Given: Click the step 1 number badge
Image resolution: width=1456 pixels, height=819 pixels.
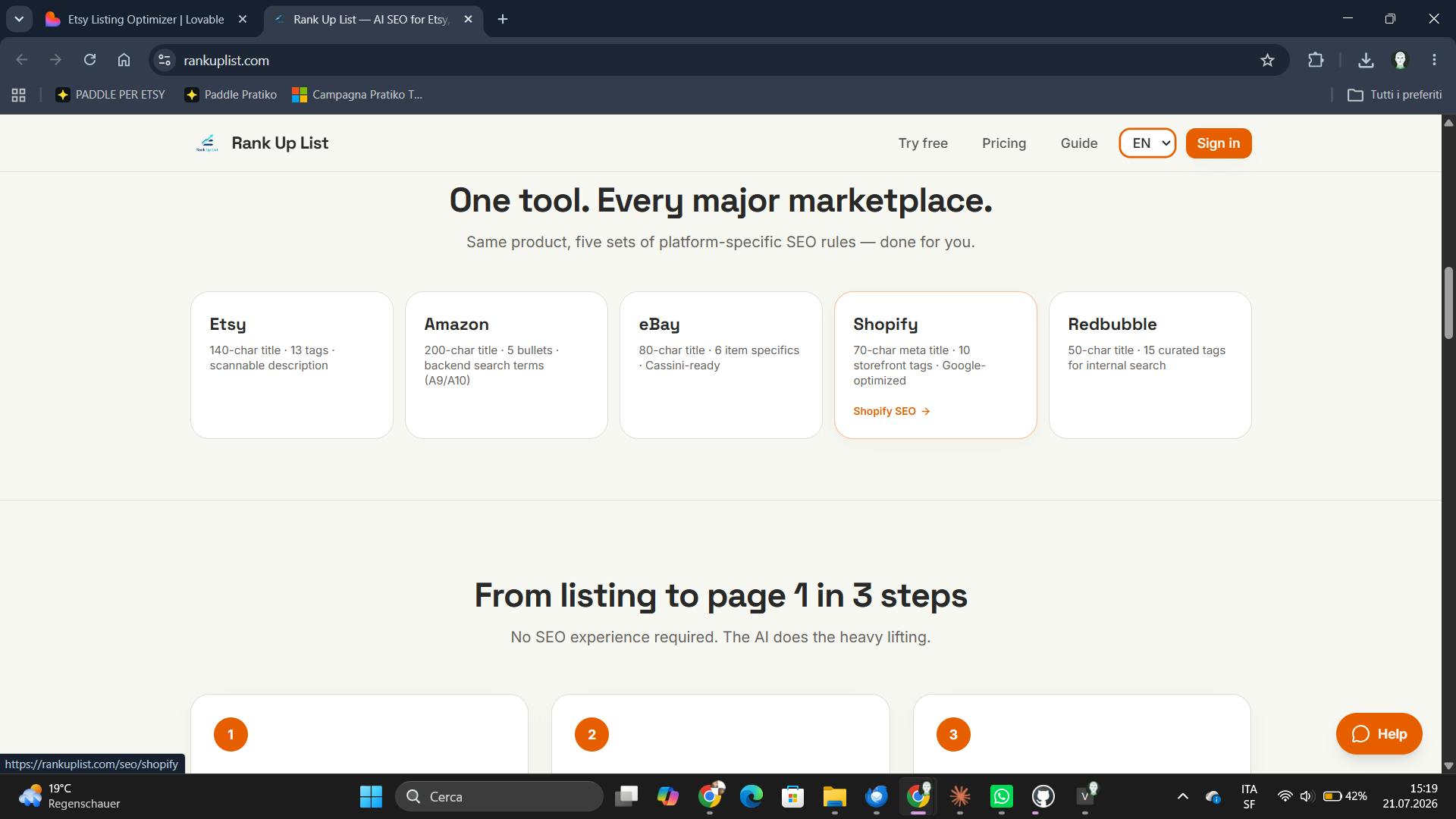Looking at the screenshot, I should 231,734.
